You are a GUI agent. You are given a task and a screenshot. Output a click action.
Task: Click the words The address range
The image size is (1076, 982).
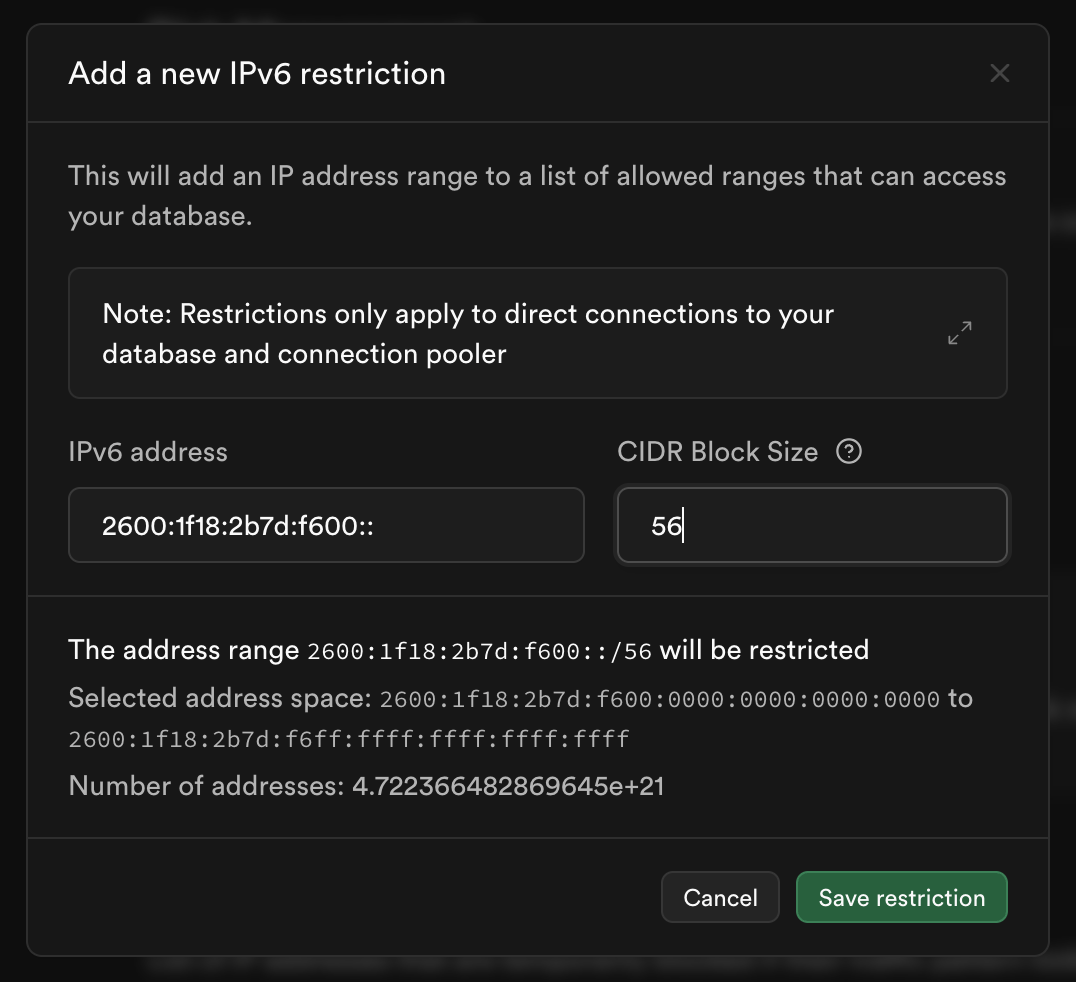click(x=184, y=650)
